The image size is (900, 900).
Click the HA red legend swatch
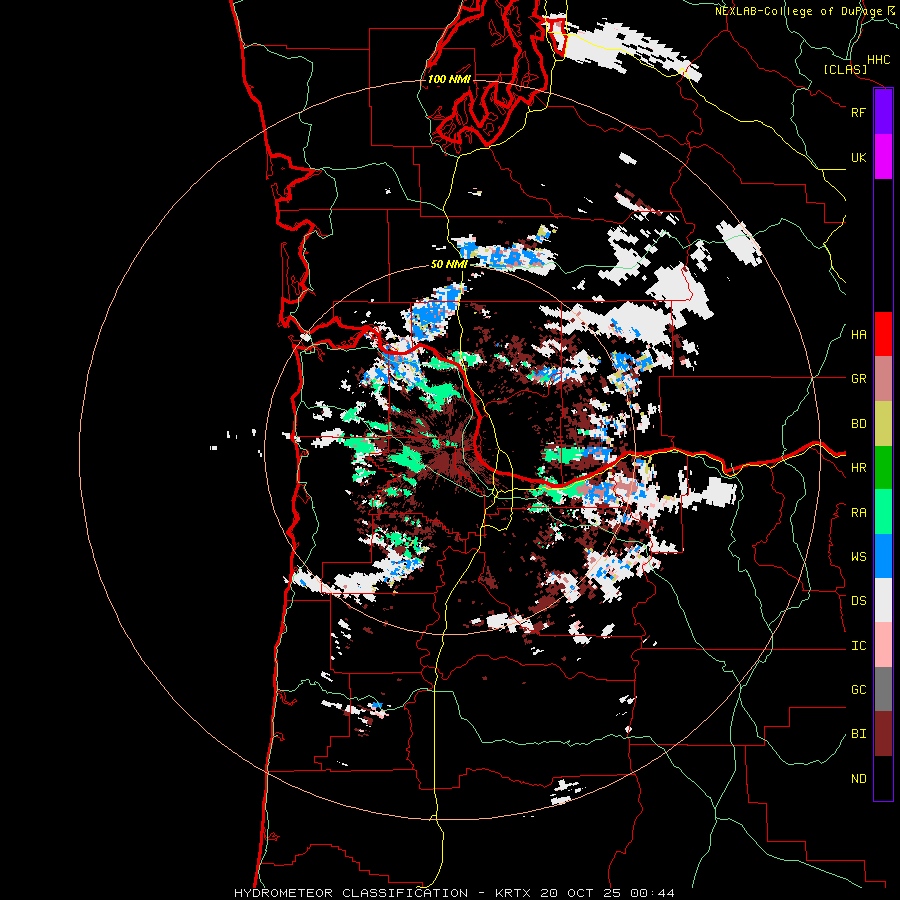883,334
